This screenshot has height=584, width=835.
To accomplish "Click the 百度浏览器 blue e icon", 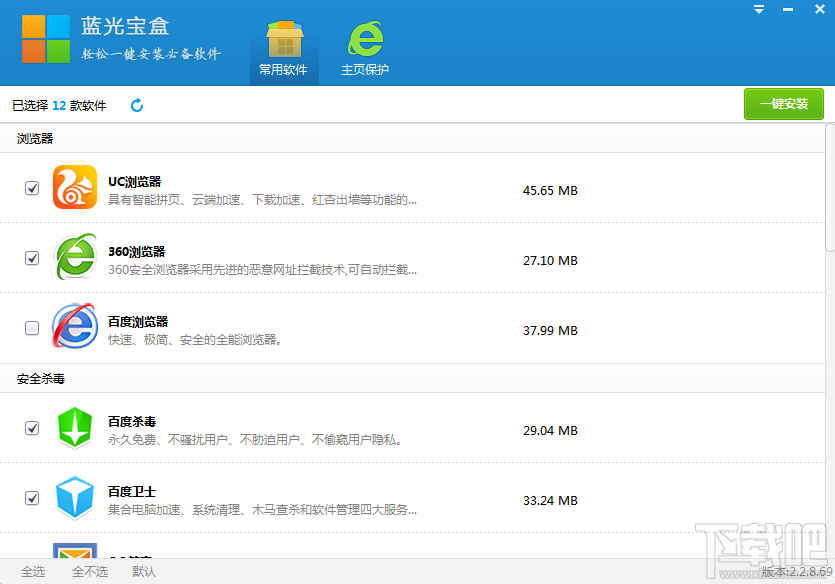I will [x=75, y=326].
